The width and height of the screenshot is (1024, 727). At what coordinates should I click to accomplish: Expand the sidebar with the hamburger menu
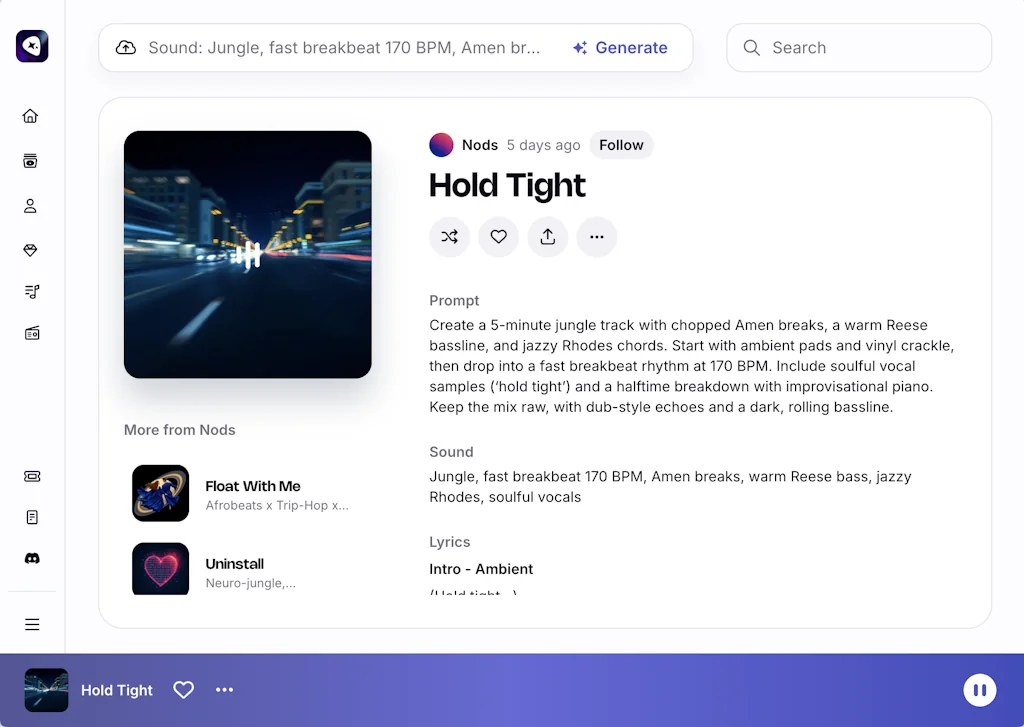tap(32, 625)
